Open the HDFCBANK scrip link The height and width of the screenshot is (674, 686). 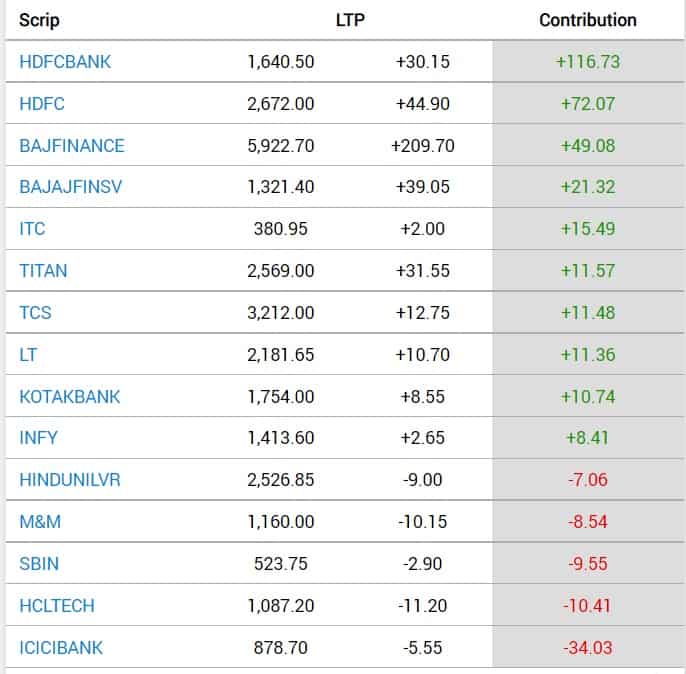(65, 62)
